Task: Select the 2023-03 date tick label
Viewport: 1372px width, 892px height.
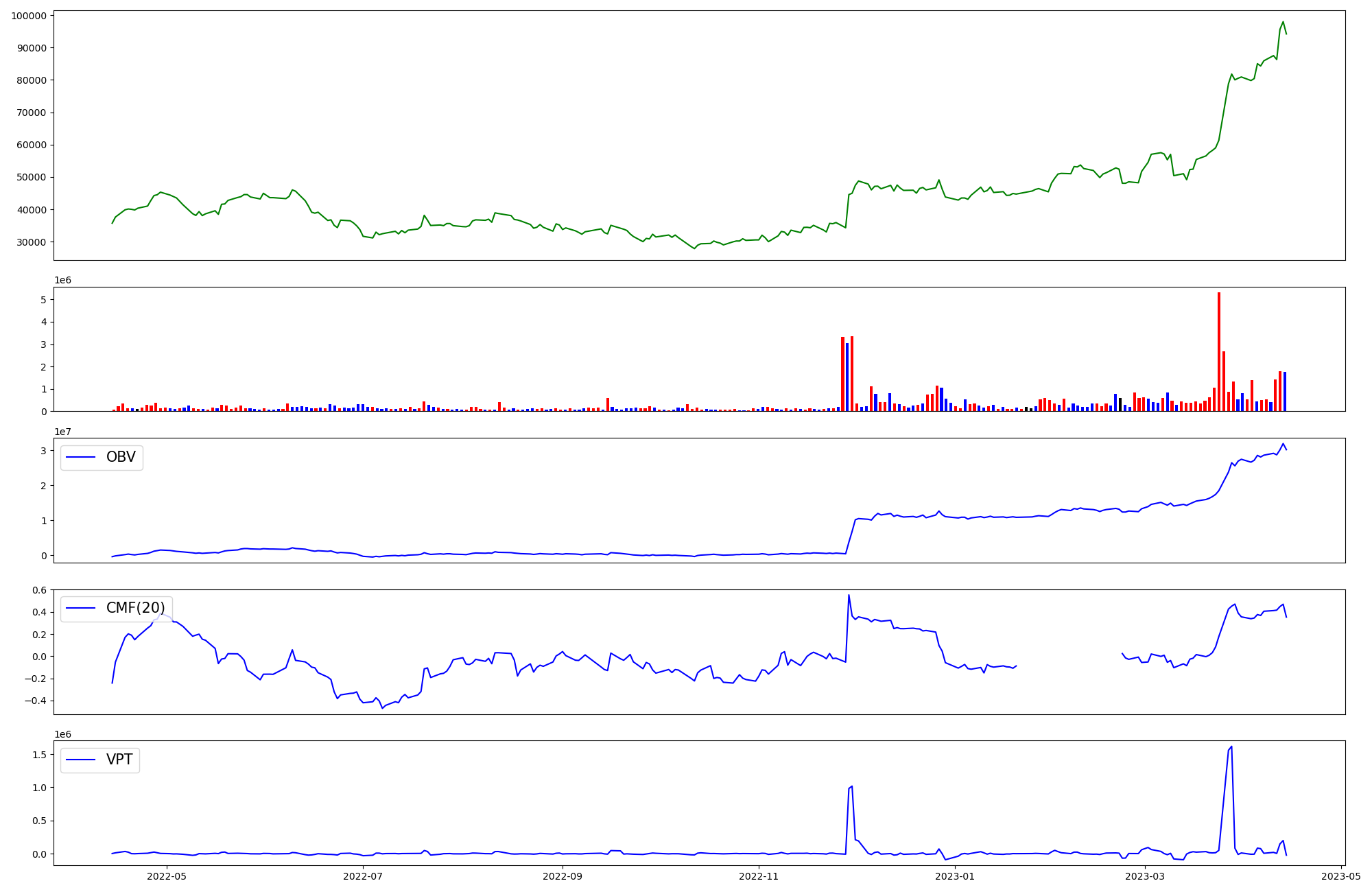Action: point(1145,876)
